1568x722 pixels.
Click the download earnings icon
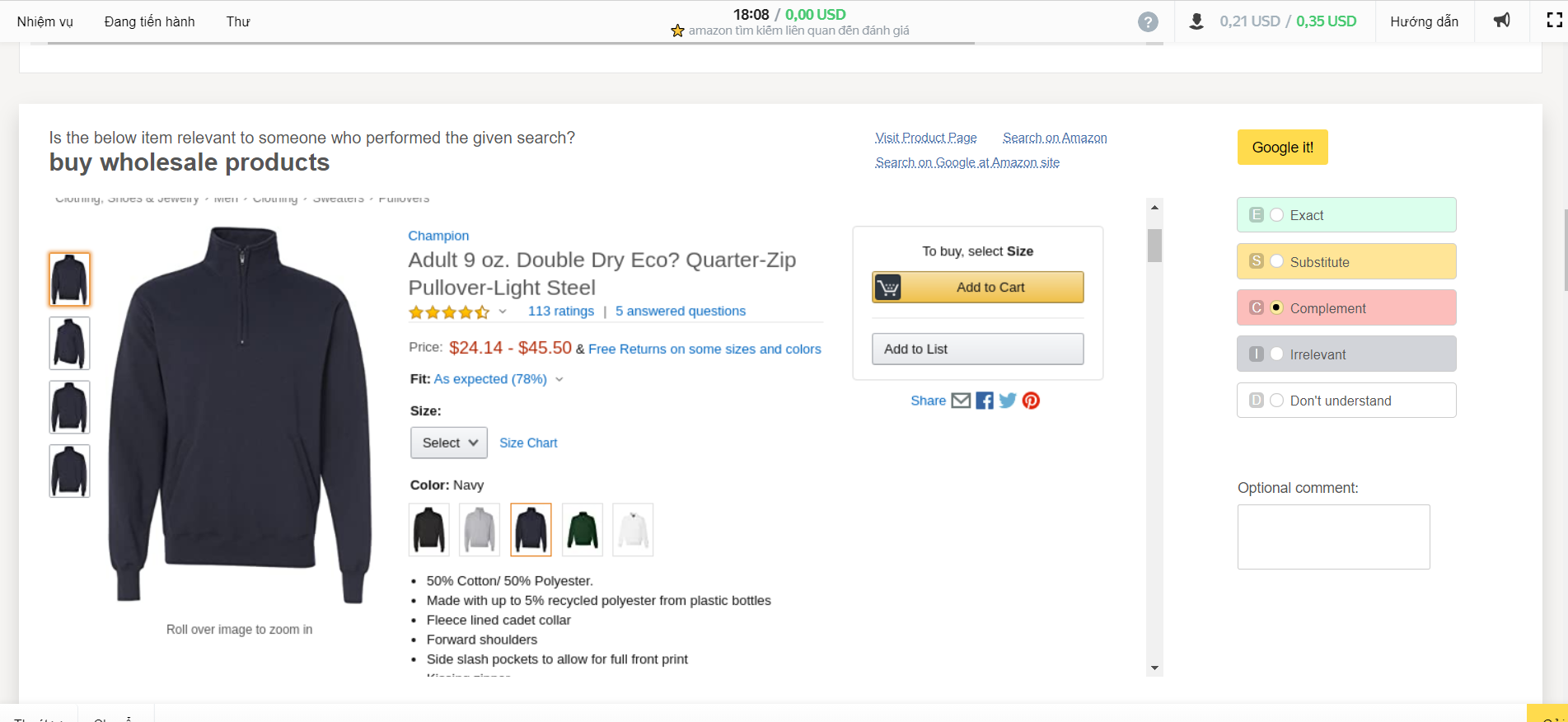(1196, 21)
